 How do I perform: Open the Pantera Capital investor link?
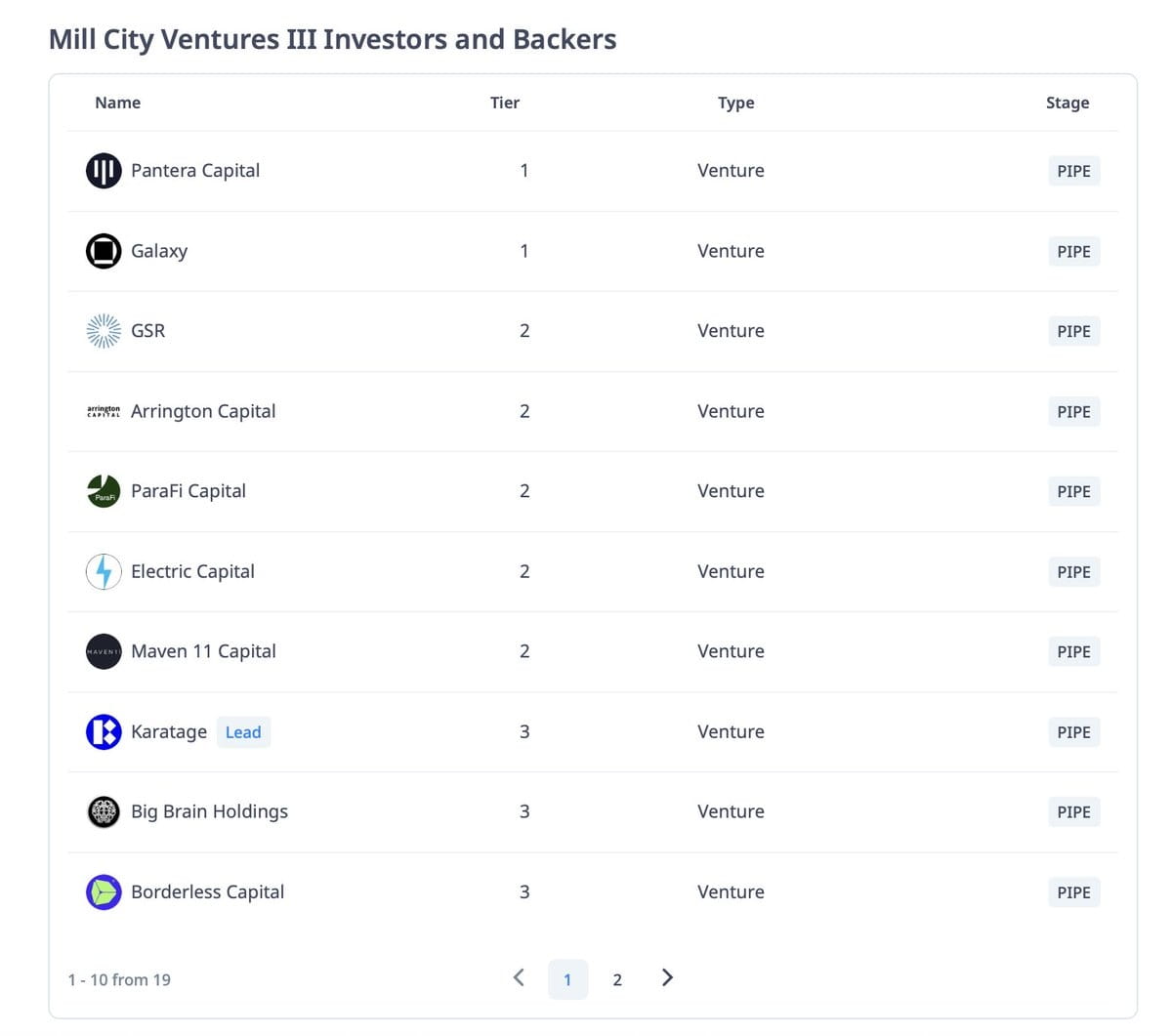[x=195, y=171]
